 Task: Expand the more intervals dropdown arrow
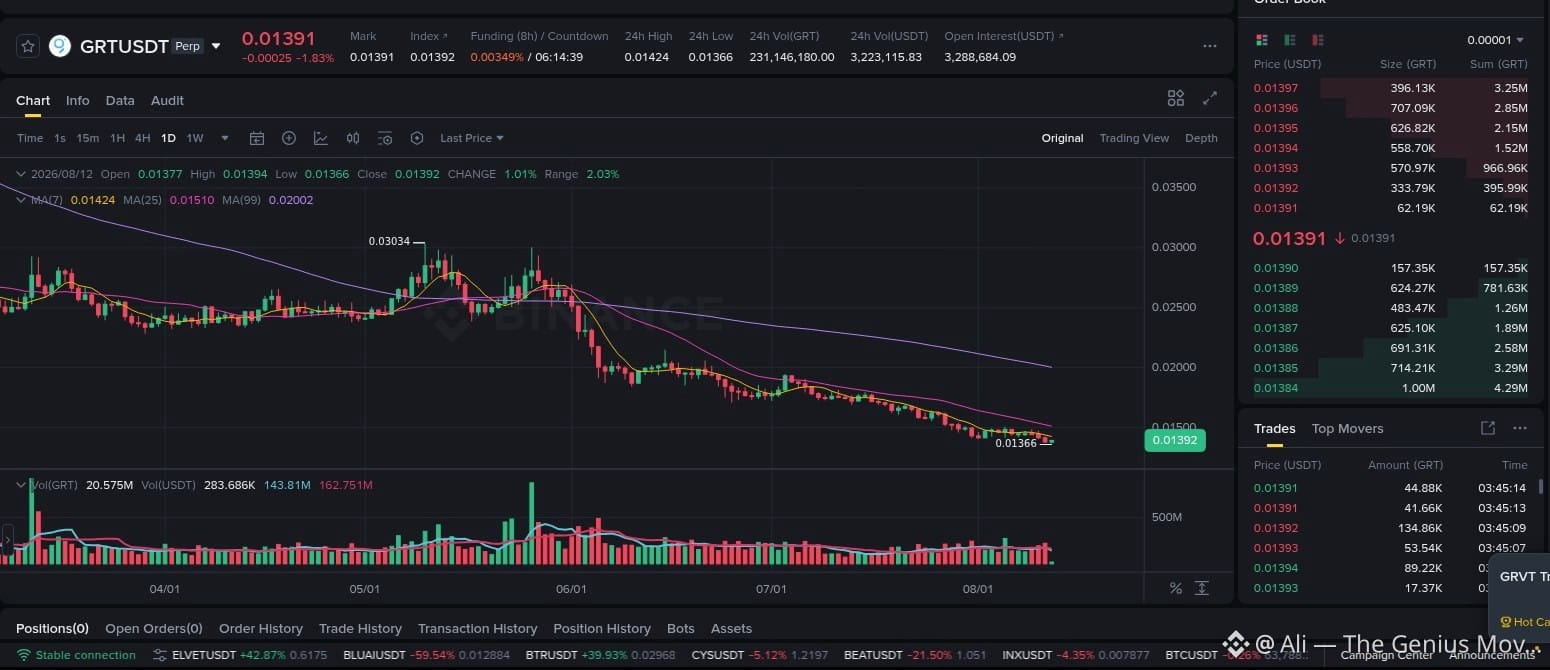225,138
